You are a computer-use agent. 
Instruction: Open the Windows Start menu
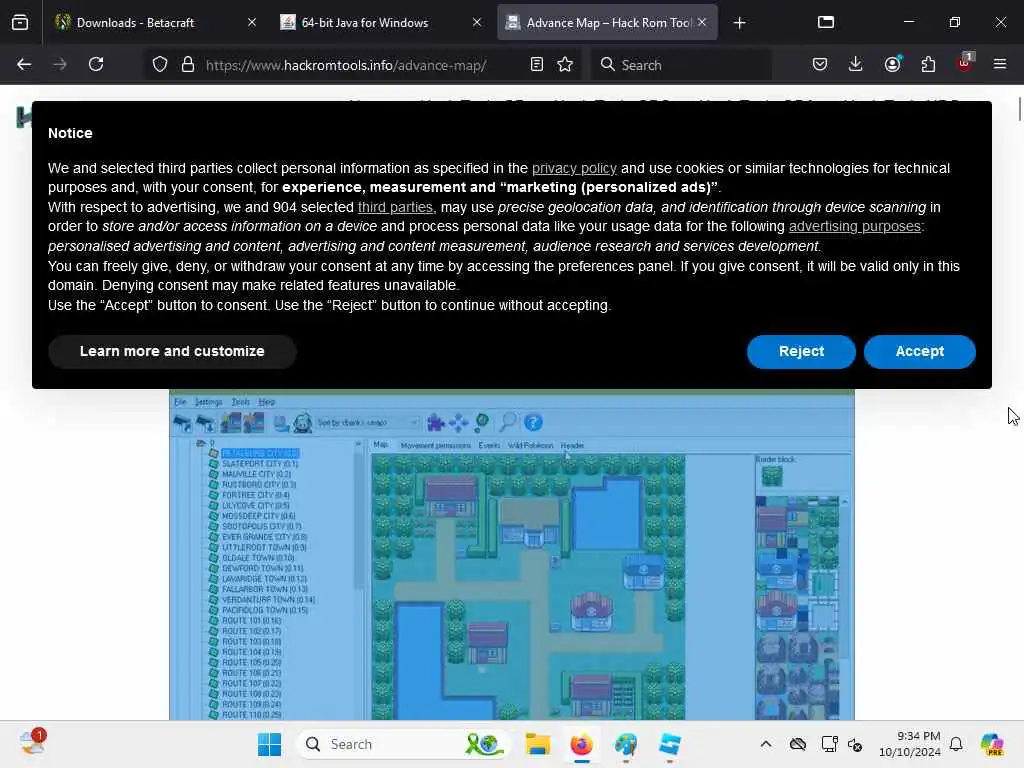pos(269,744)
